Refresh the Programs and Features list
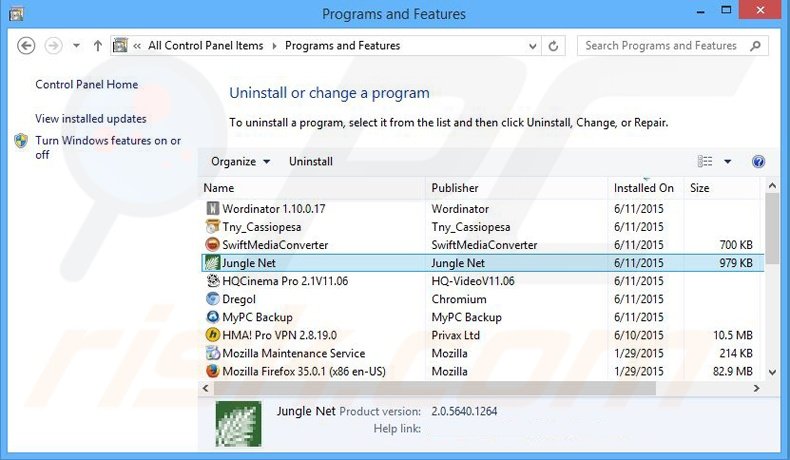This screenshot has width=790, height=460. [x=553, y=46]
